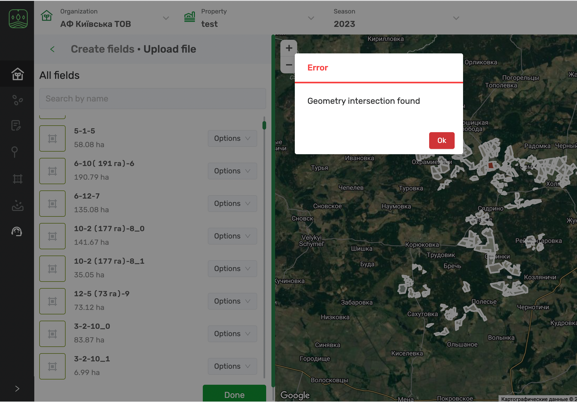Open Options for field 5-1-5
This screenshot has height=404, width=577.
tap(232, 138)
